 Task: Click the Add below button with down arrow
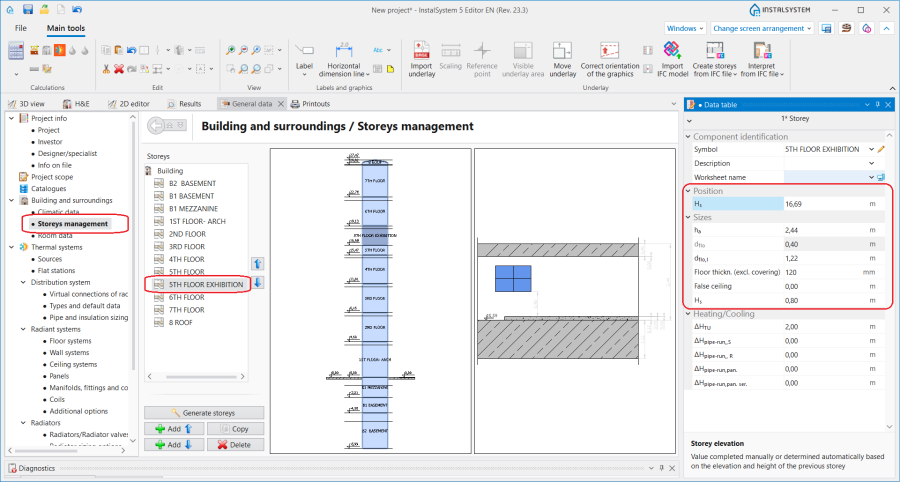point(173,445)
